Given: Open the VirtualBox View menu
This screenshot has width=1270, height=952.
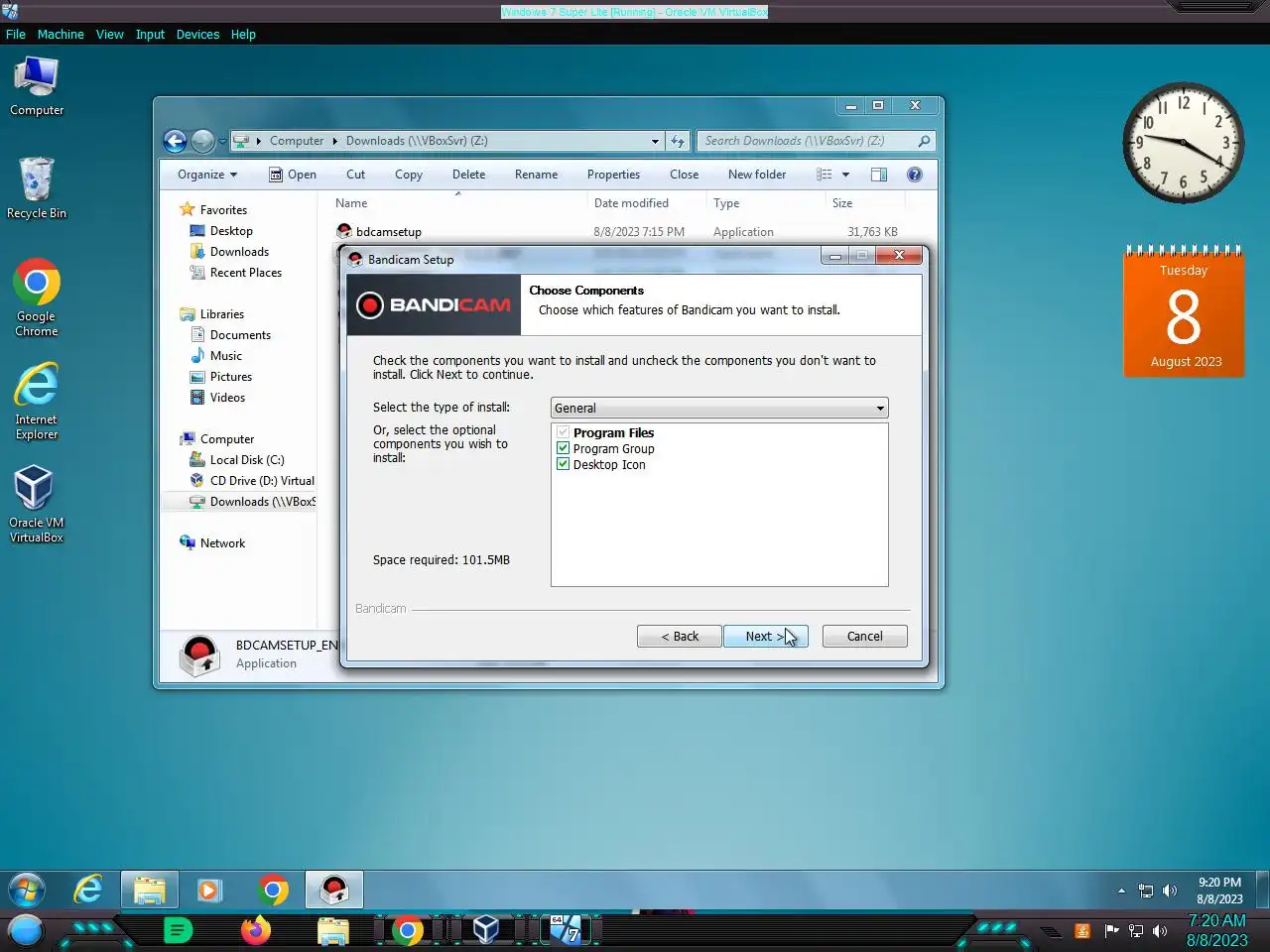Looking at the screenshot, I should click(109, 34).
